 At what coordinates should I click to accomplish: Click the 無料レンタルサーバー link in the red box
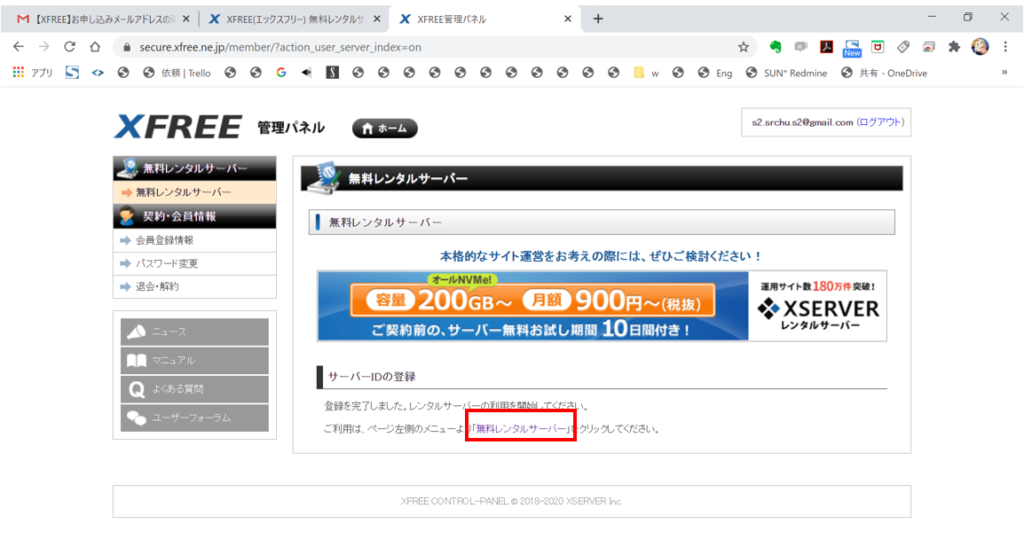coord(521,429)
